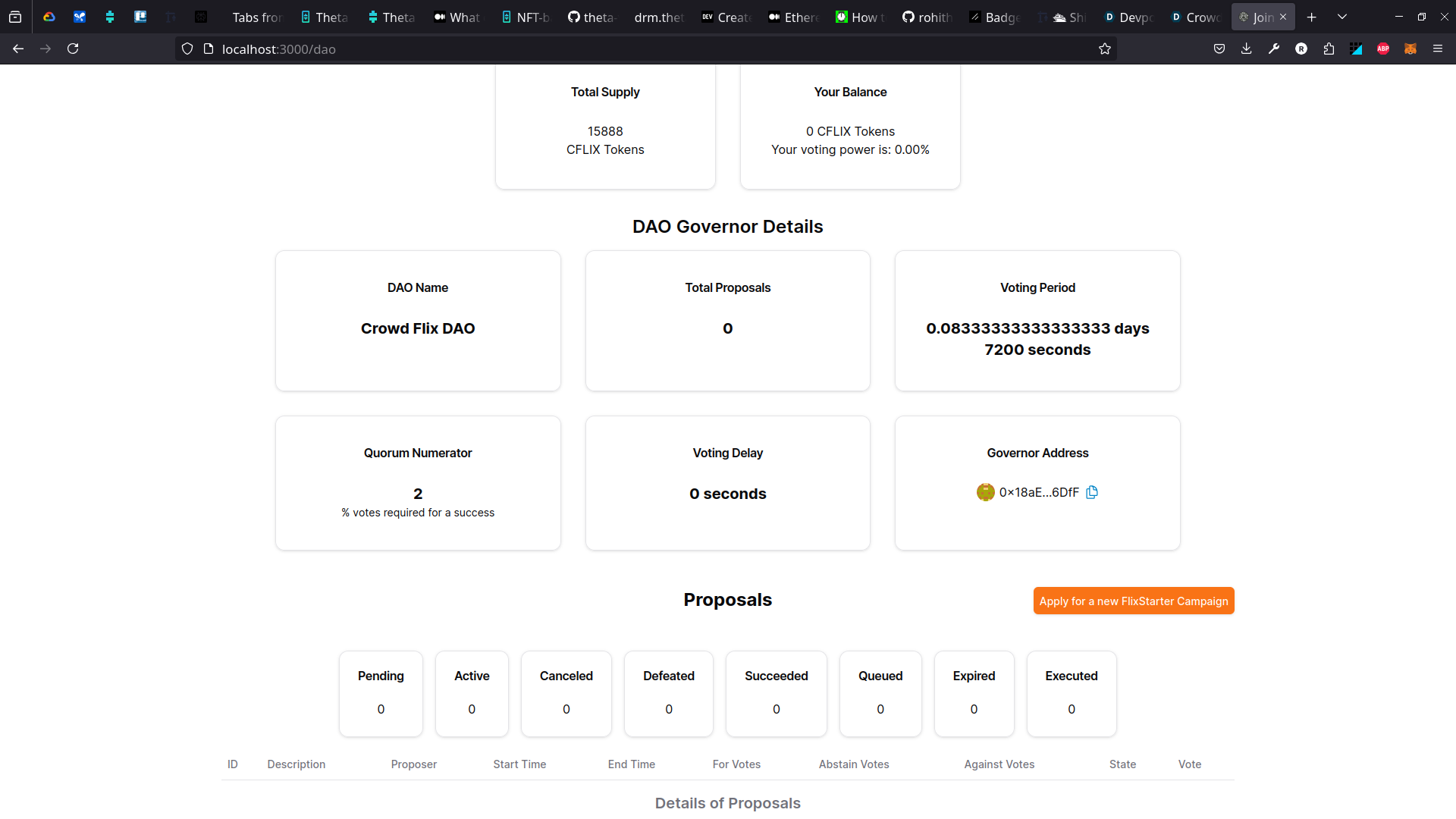Viewport: 1456px width, 819px height.
Task: Open the extensions puzzle icon
Action: coord(1329,49)
